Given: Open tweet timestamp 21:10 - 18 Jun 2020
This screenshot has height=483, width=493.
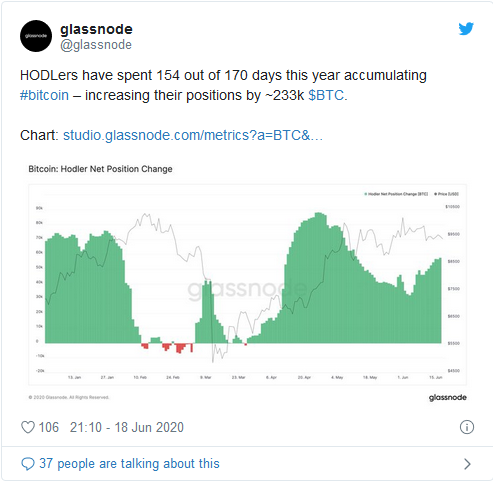Looking at the screenshot, I should pos(127,427).
